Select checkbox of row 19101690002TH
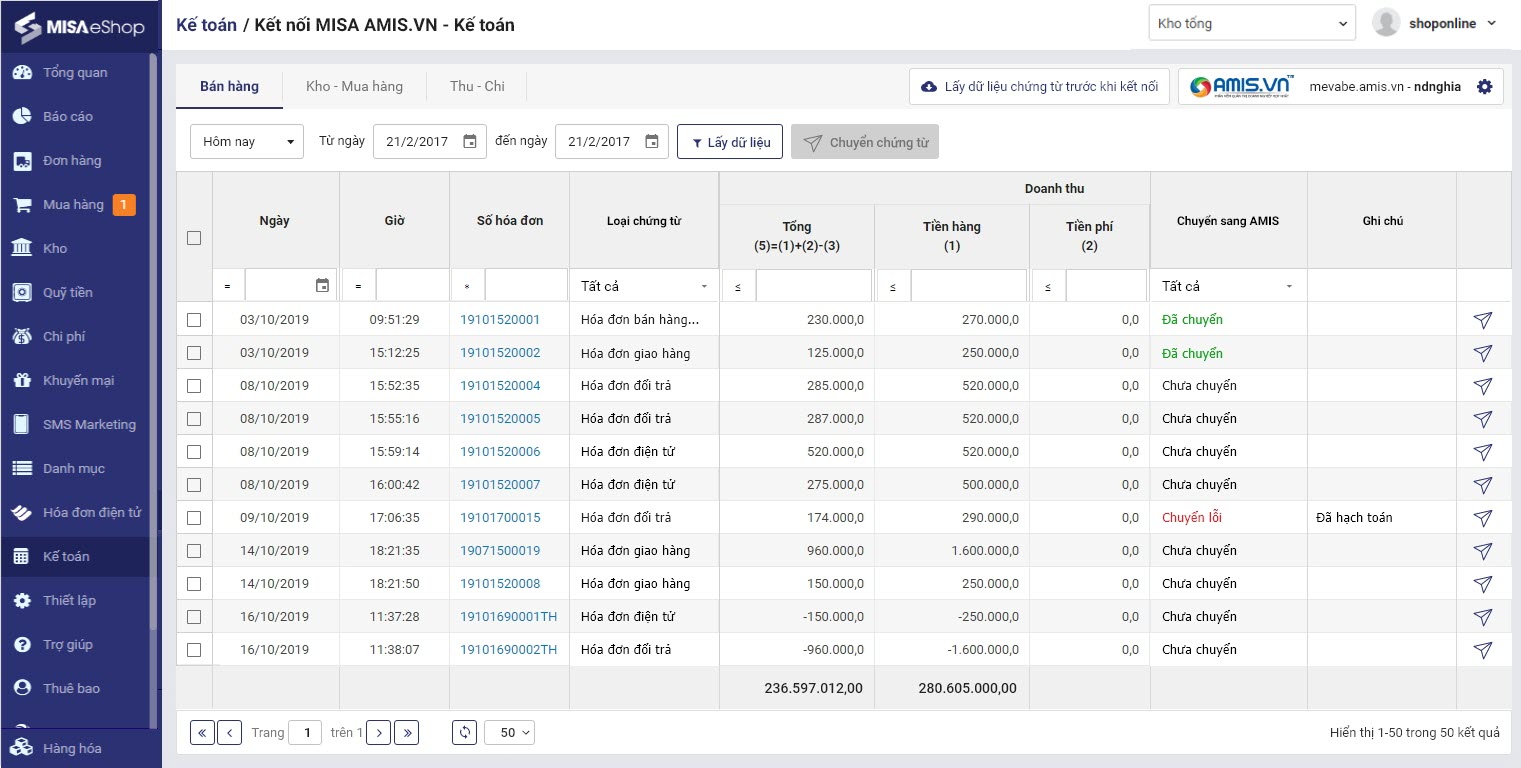The height and width of the screenshot is (768, 1521). point(194,650)
